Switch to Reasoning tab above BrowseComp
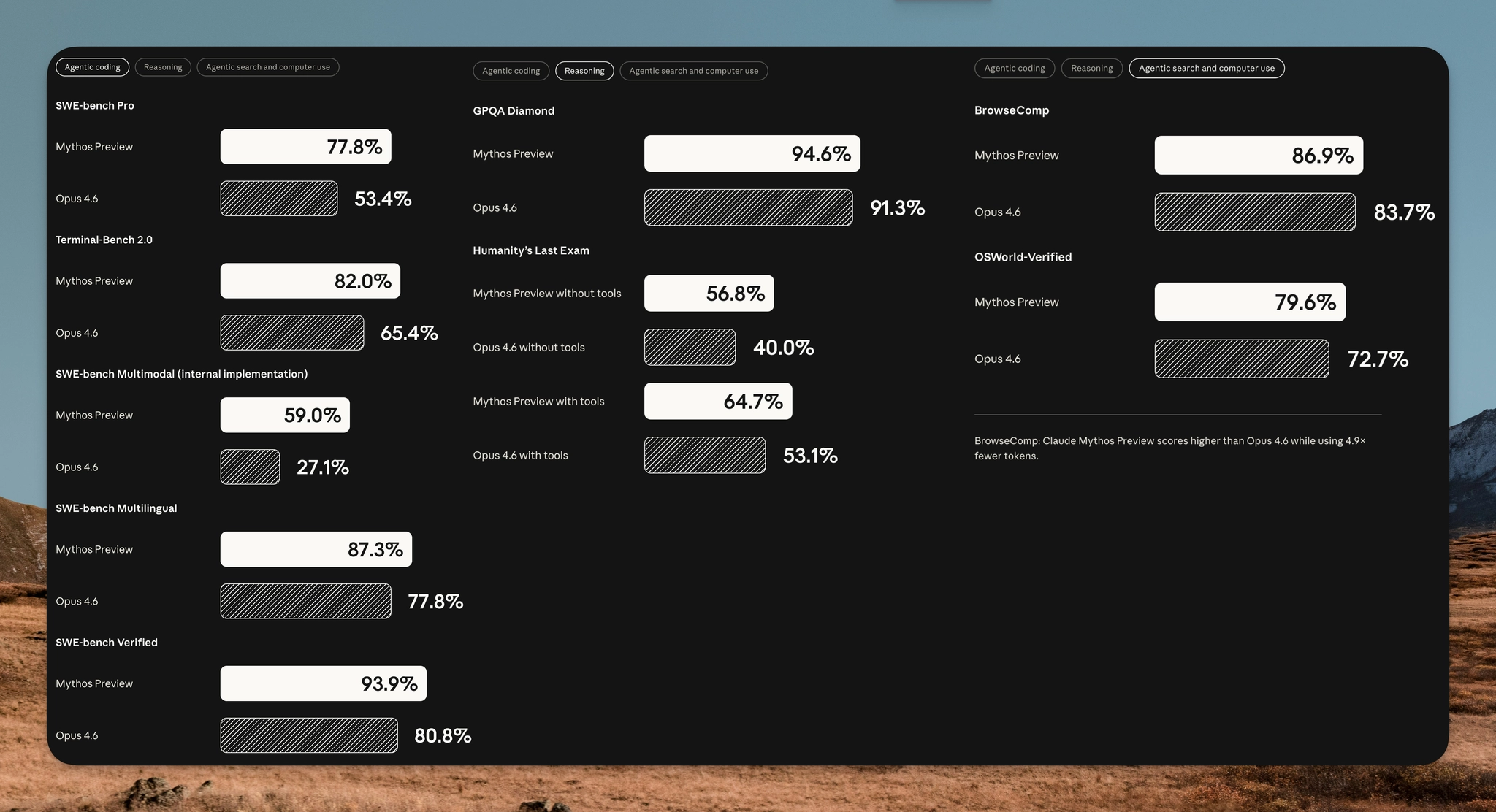 click(1091, 68)
